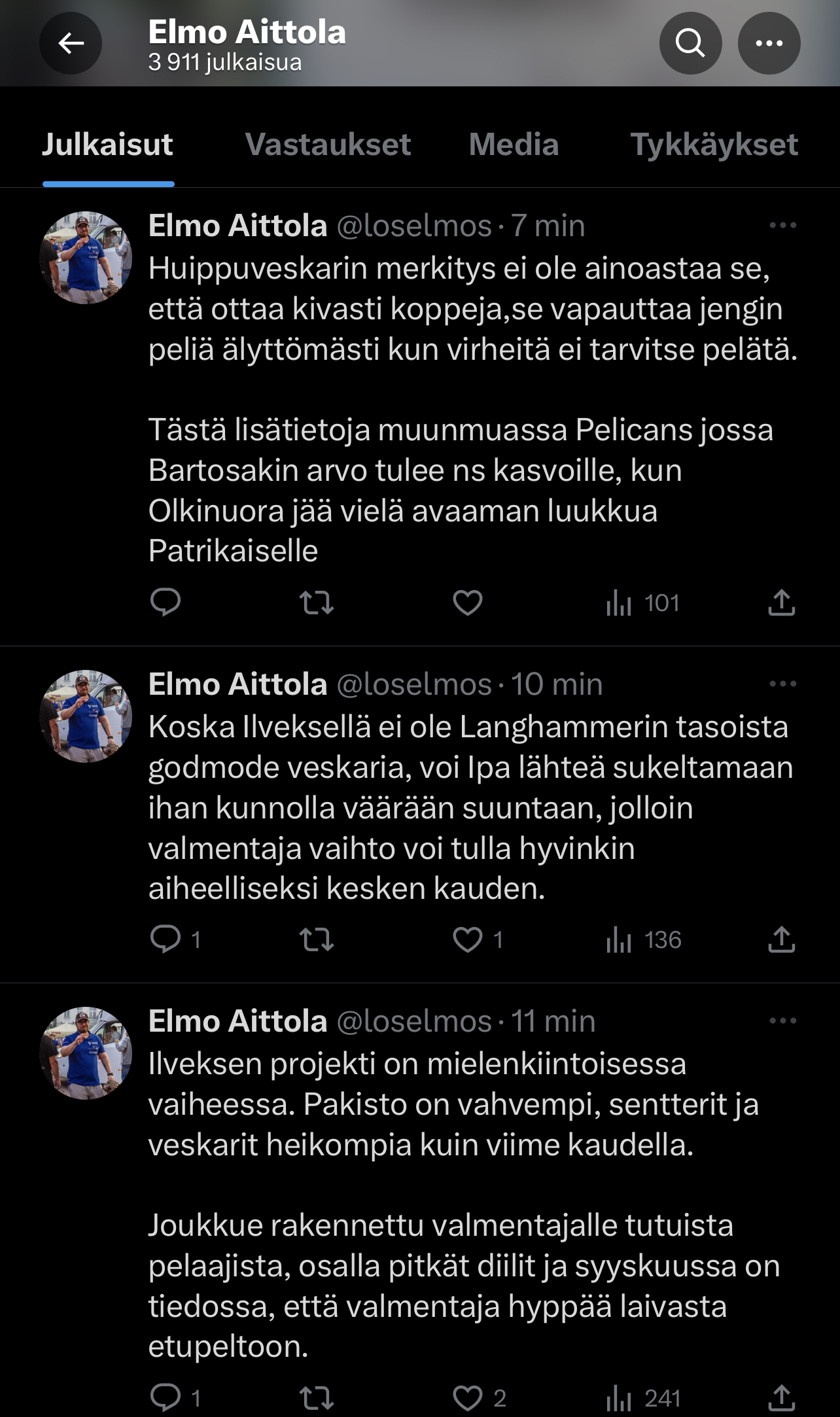Repost the Langhammer godmode veskari post

pos(317,940)
